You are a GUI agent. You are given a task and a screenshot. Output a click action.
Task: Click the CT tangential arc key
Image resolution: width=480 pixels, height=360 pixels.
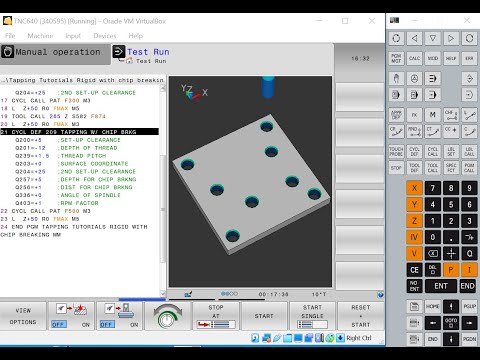point(433,131)
